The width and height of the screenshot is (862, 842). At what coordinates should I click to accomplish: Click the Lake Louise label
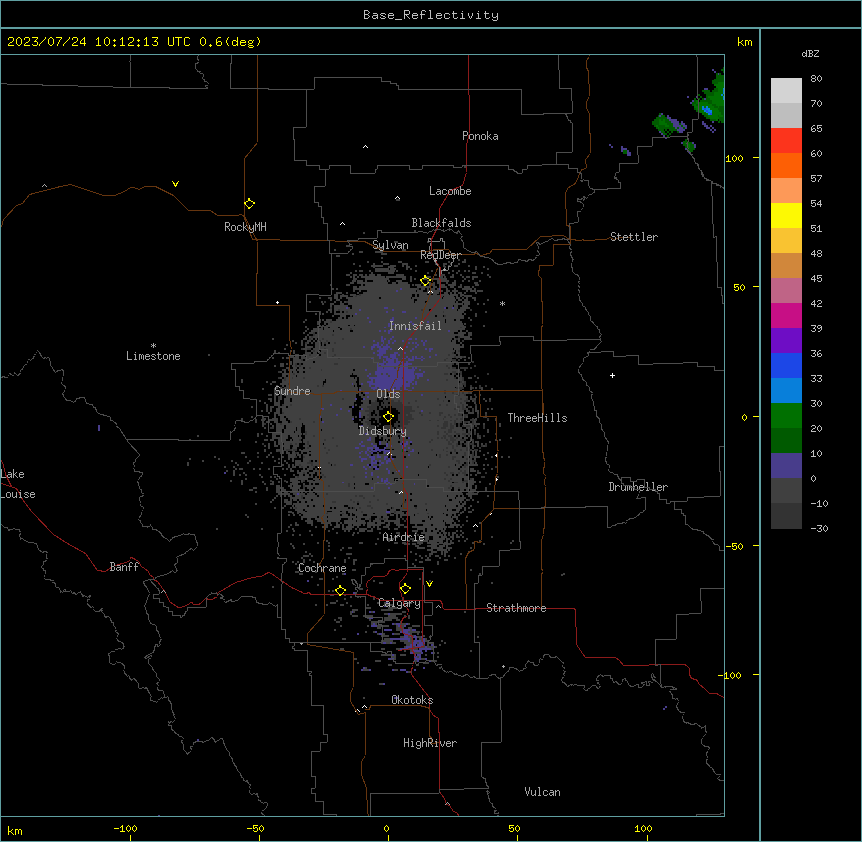click(18, 484)
